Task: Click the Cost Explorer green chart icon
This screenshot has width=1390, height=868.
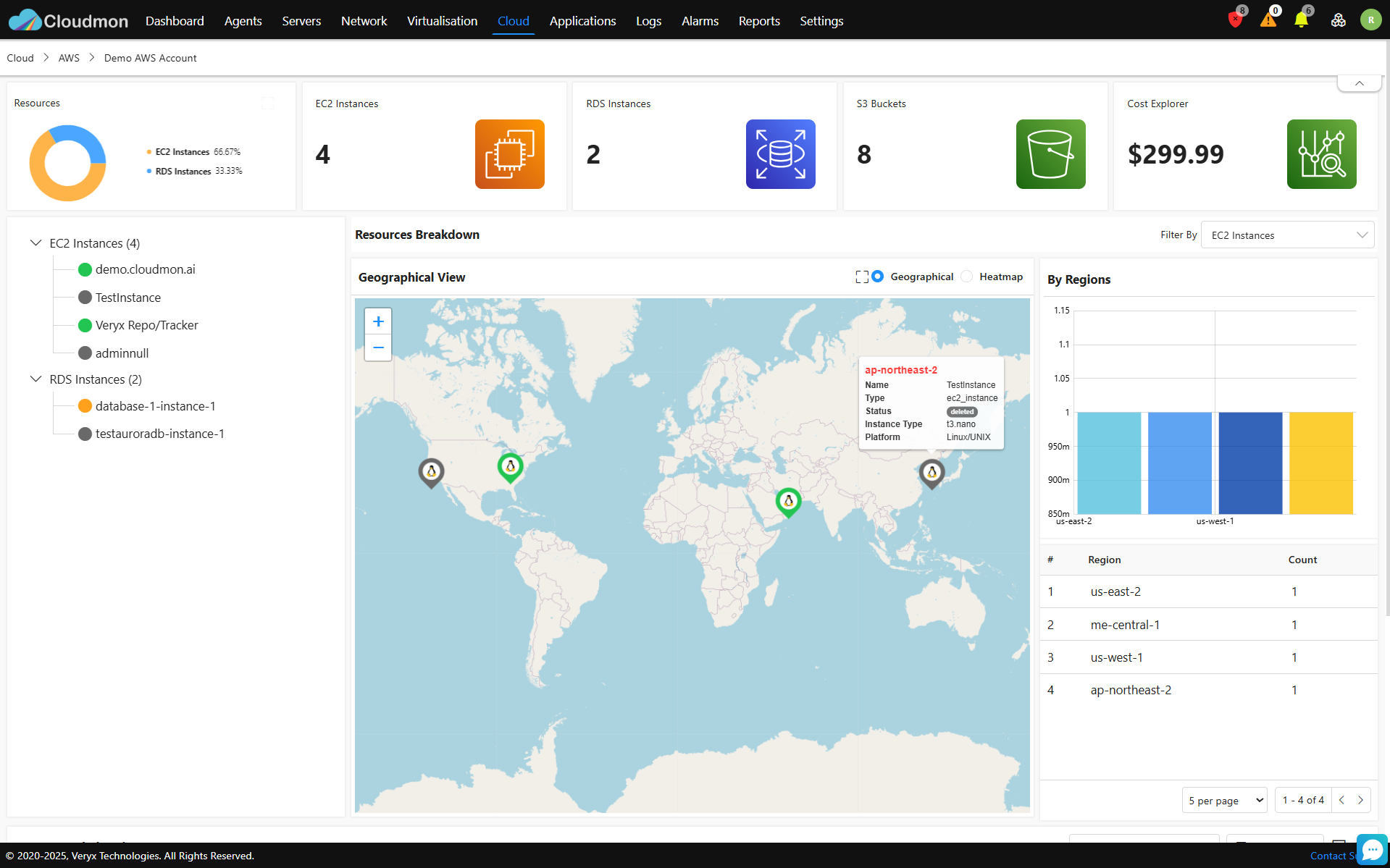Action: (x=1322, y=154)
